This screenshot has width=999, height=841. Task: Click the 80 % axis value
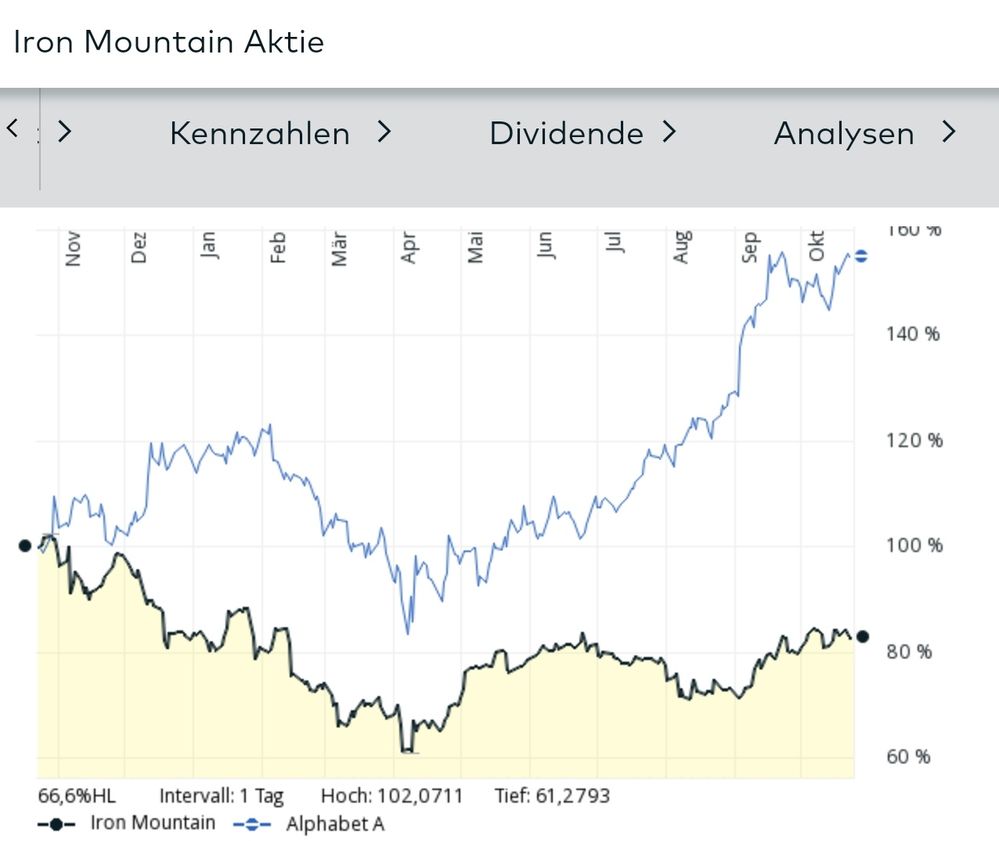coord(909,652)
